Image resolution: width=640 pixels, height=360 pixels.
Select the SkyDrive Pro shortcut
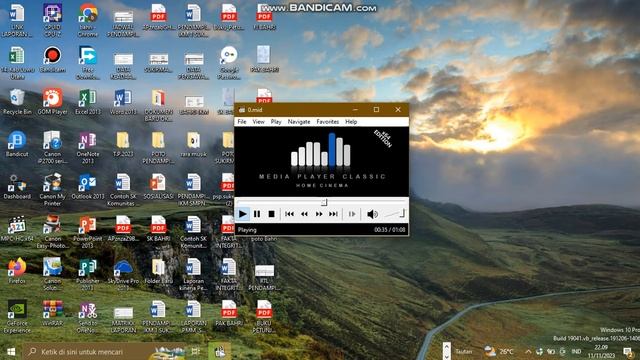point(123,274)
